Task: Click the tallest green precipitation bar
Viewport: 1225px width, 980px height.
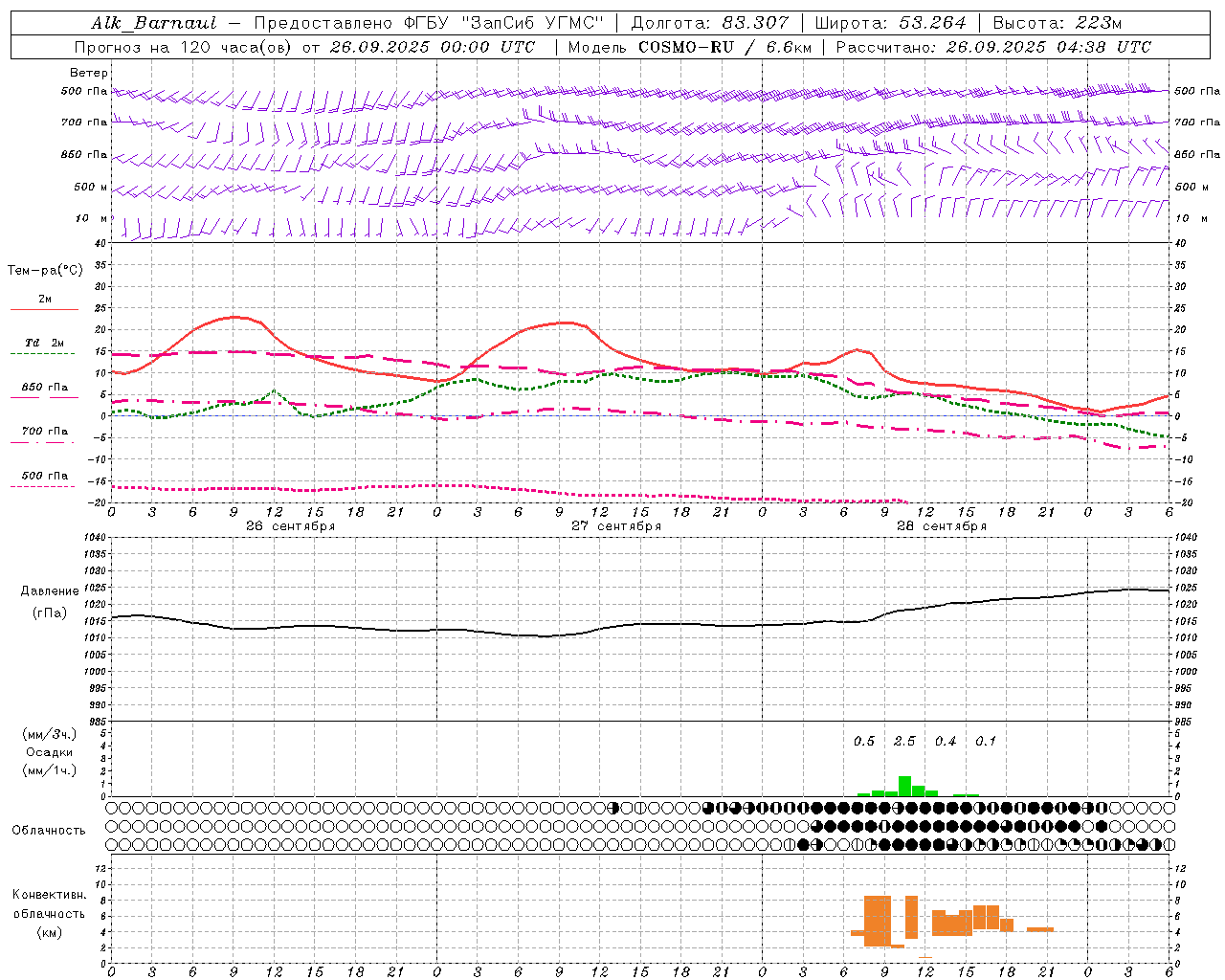Action: click(904, 786)
